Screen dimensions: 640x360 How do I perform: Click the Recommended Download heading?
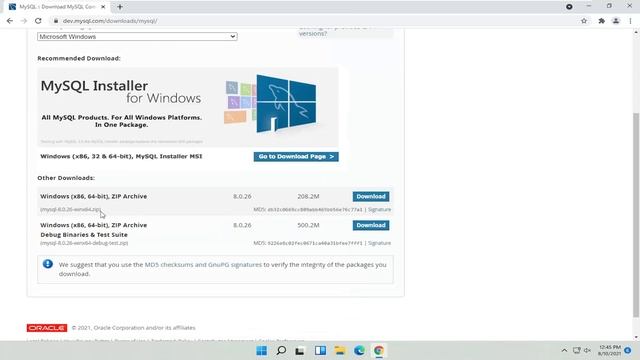point(79,58)
